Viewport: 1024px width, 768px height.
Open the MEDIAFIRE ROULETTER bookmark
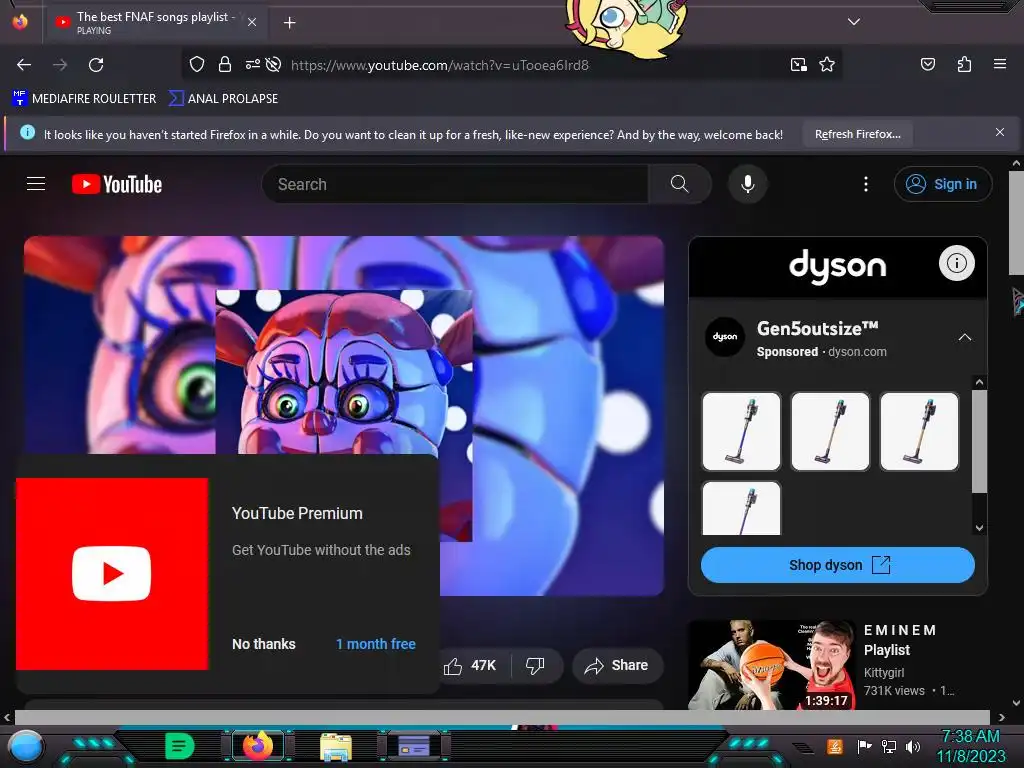pos(84,99)
